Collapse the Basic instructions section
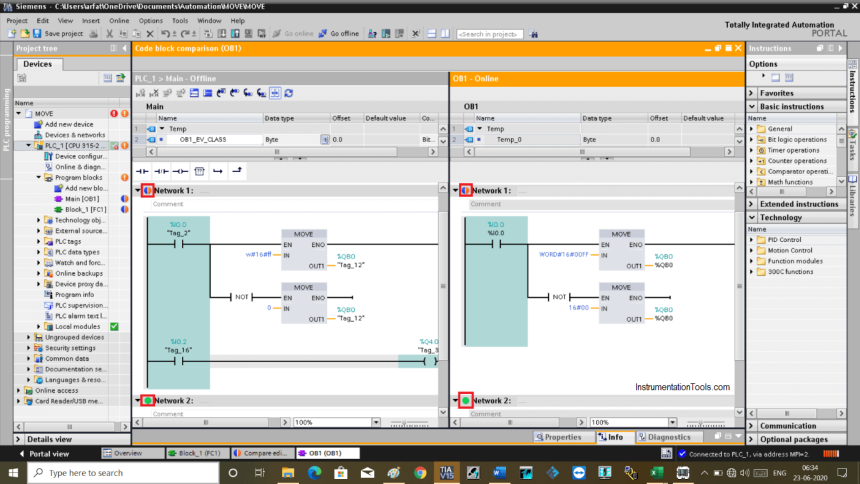The width and height of the screenshot is (860, 484). (x=752, y=106)
